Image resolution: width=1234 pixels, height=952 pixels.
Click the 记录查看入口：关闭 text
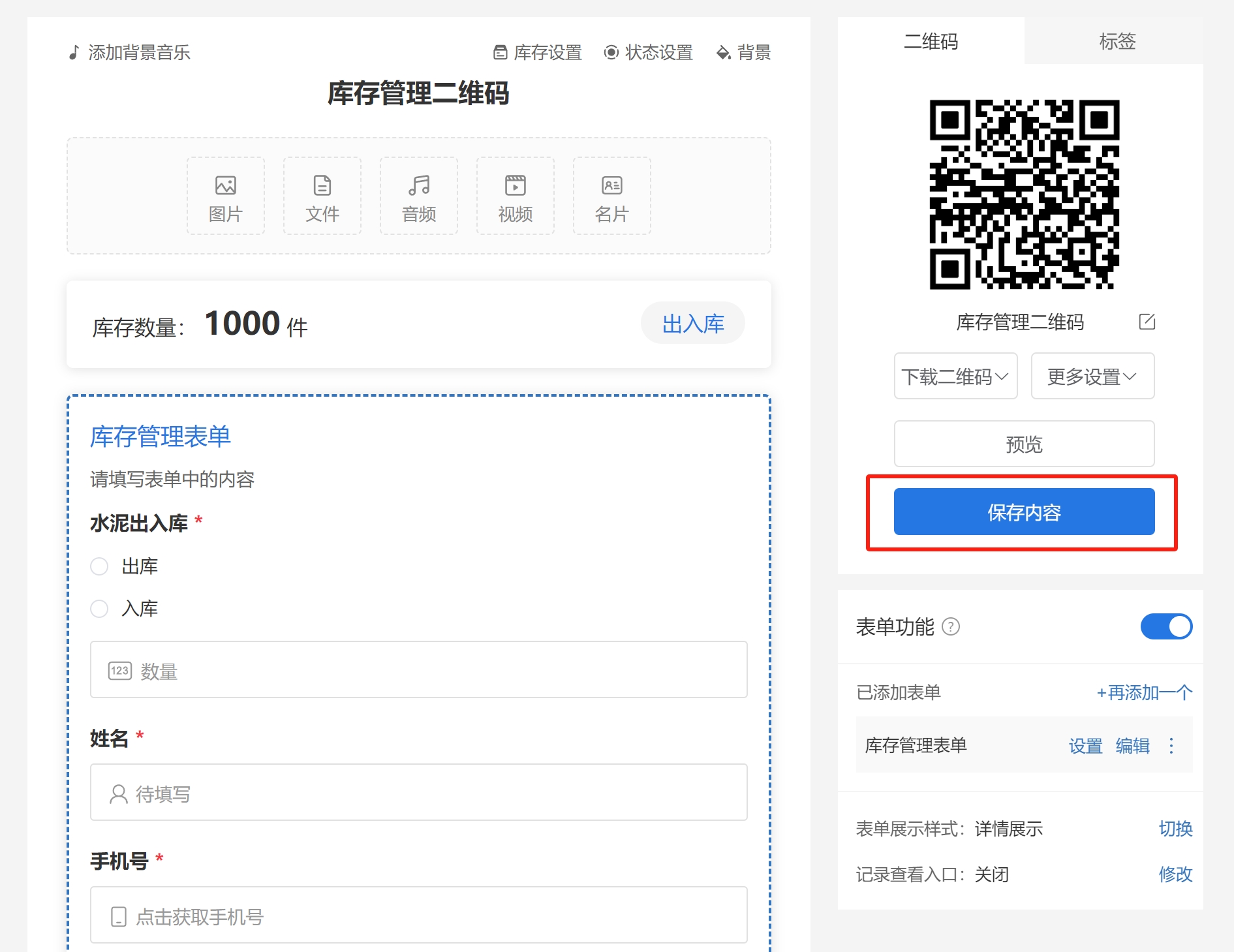pyautogui.click(x=933, y=874)
